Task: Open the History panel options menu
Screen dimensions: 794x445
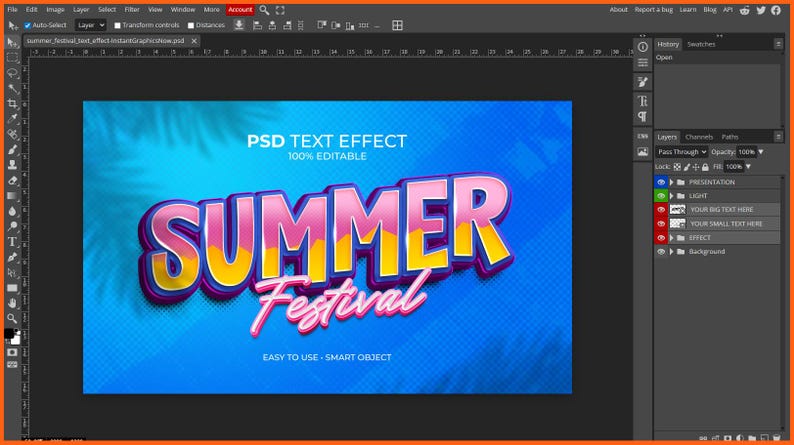Action: click(x=778, y=44)
